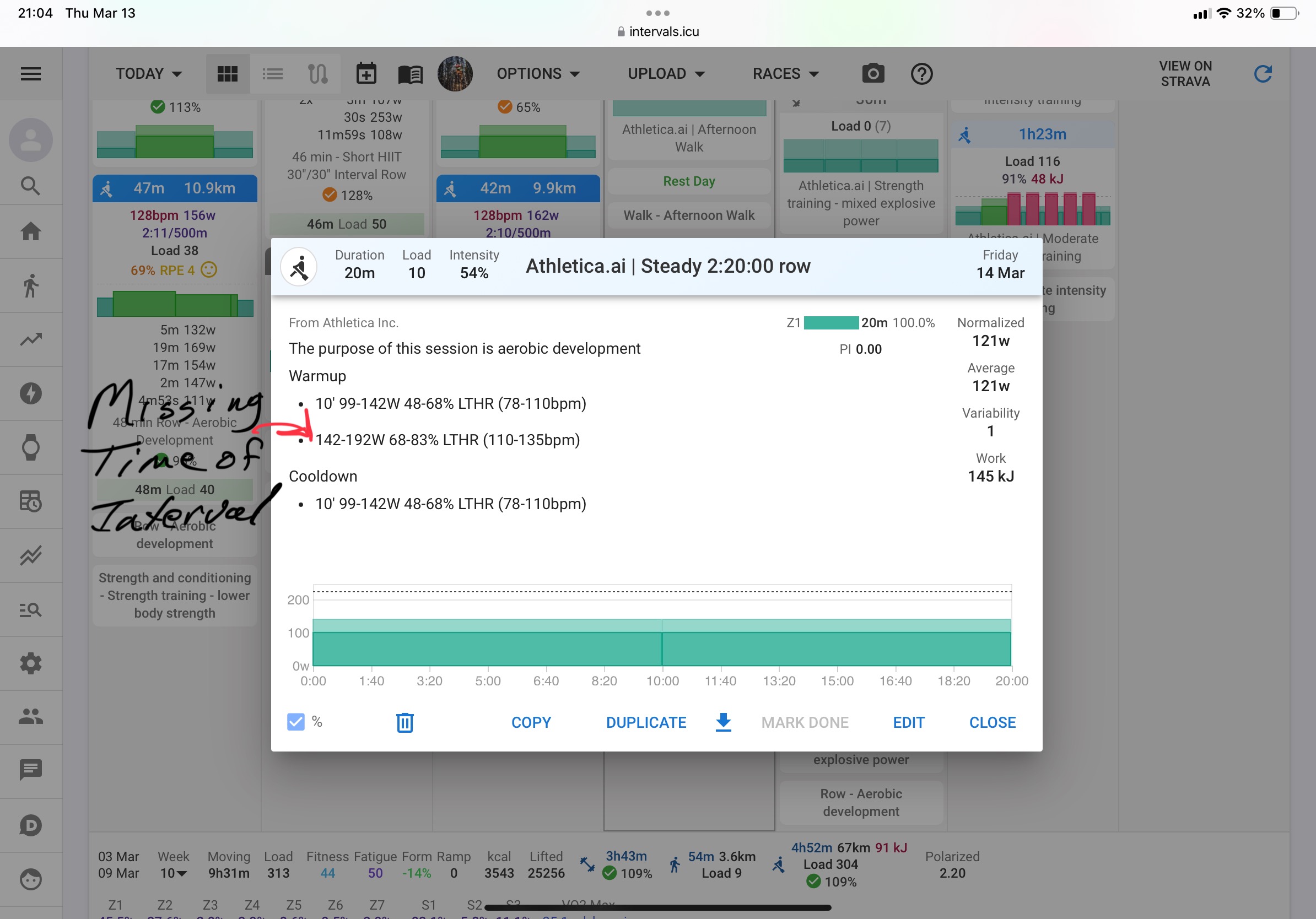
Task: Open the help question mark icon
Action: point(921,74)
